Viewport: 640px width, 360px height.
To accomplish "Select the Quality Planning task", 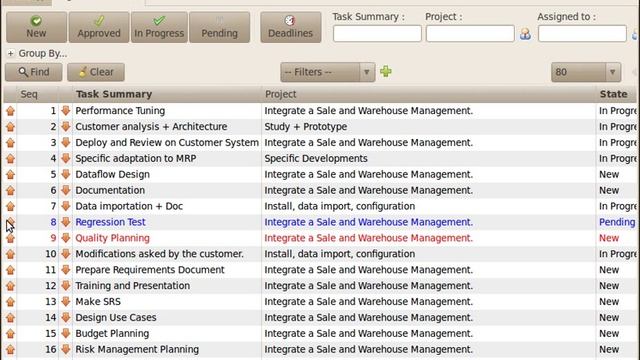I will (113, 238).
